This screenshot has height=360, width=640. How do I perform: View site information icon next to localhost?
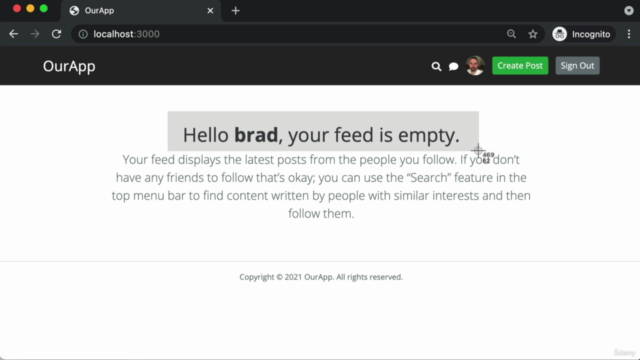click(83, 34)
